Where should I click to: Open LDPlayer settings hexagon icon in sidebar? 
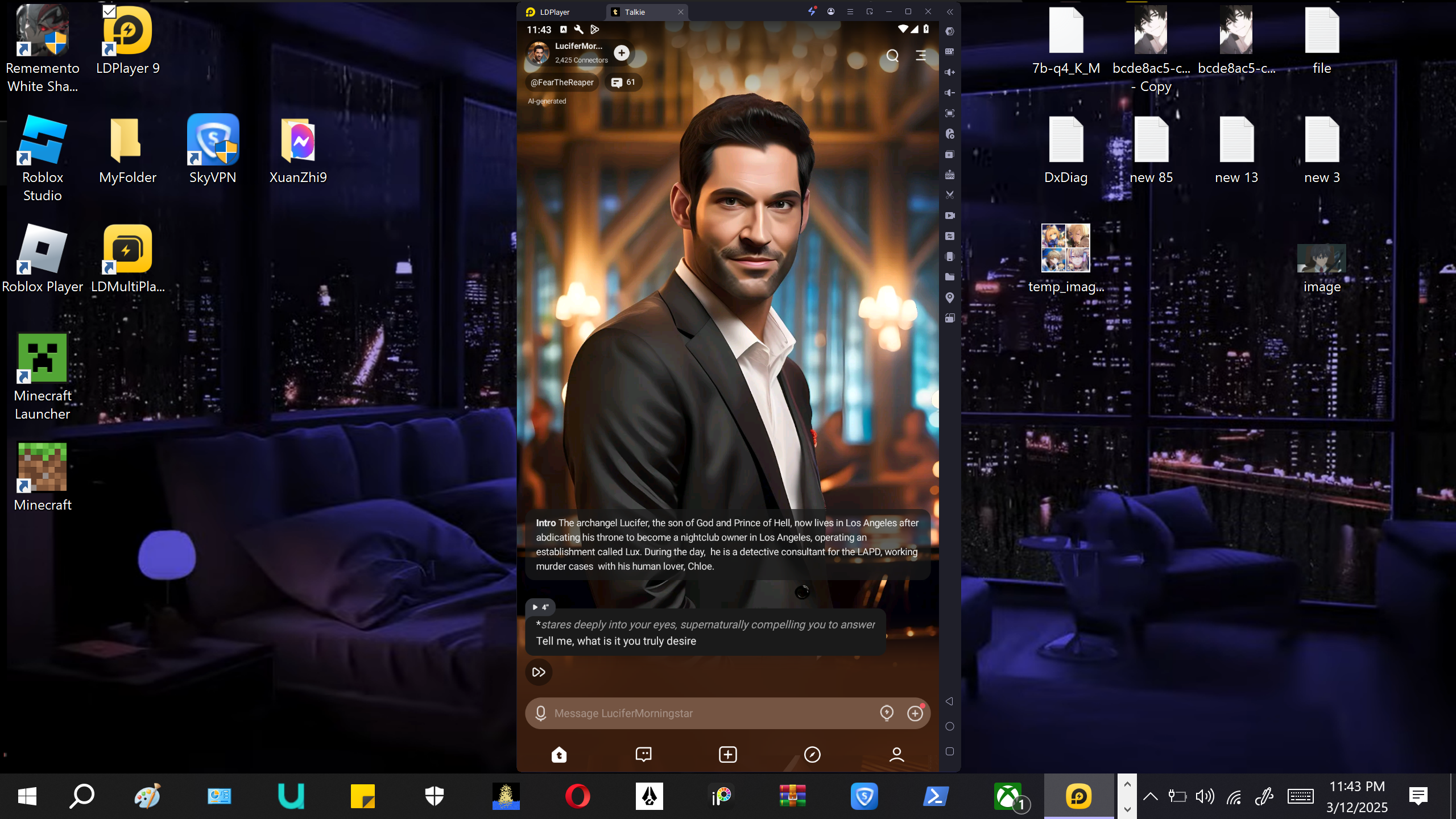949,31
